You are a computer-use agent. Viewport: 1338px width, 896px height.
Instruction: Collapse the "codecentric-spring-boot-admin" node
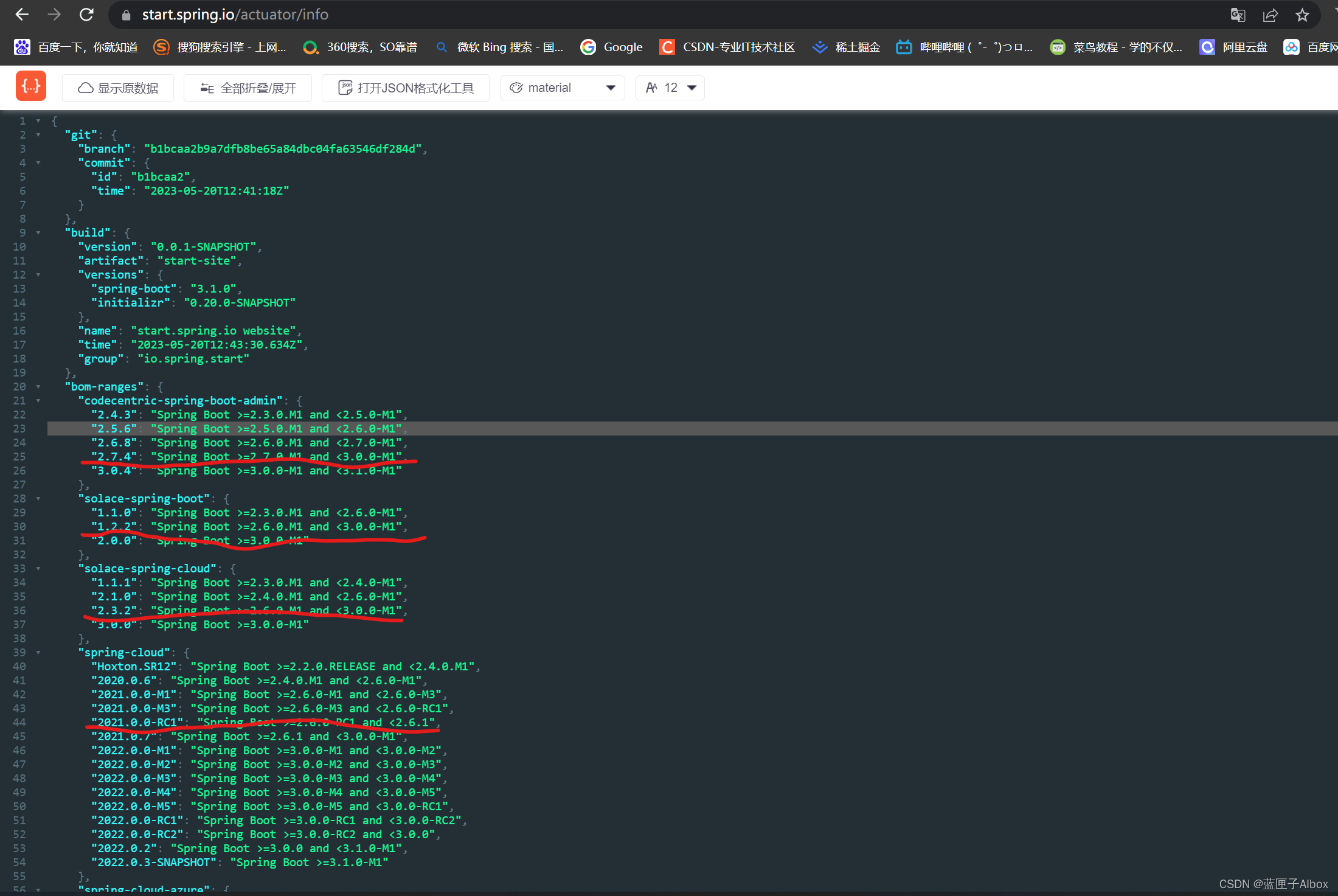(x=38, y=401)
